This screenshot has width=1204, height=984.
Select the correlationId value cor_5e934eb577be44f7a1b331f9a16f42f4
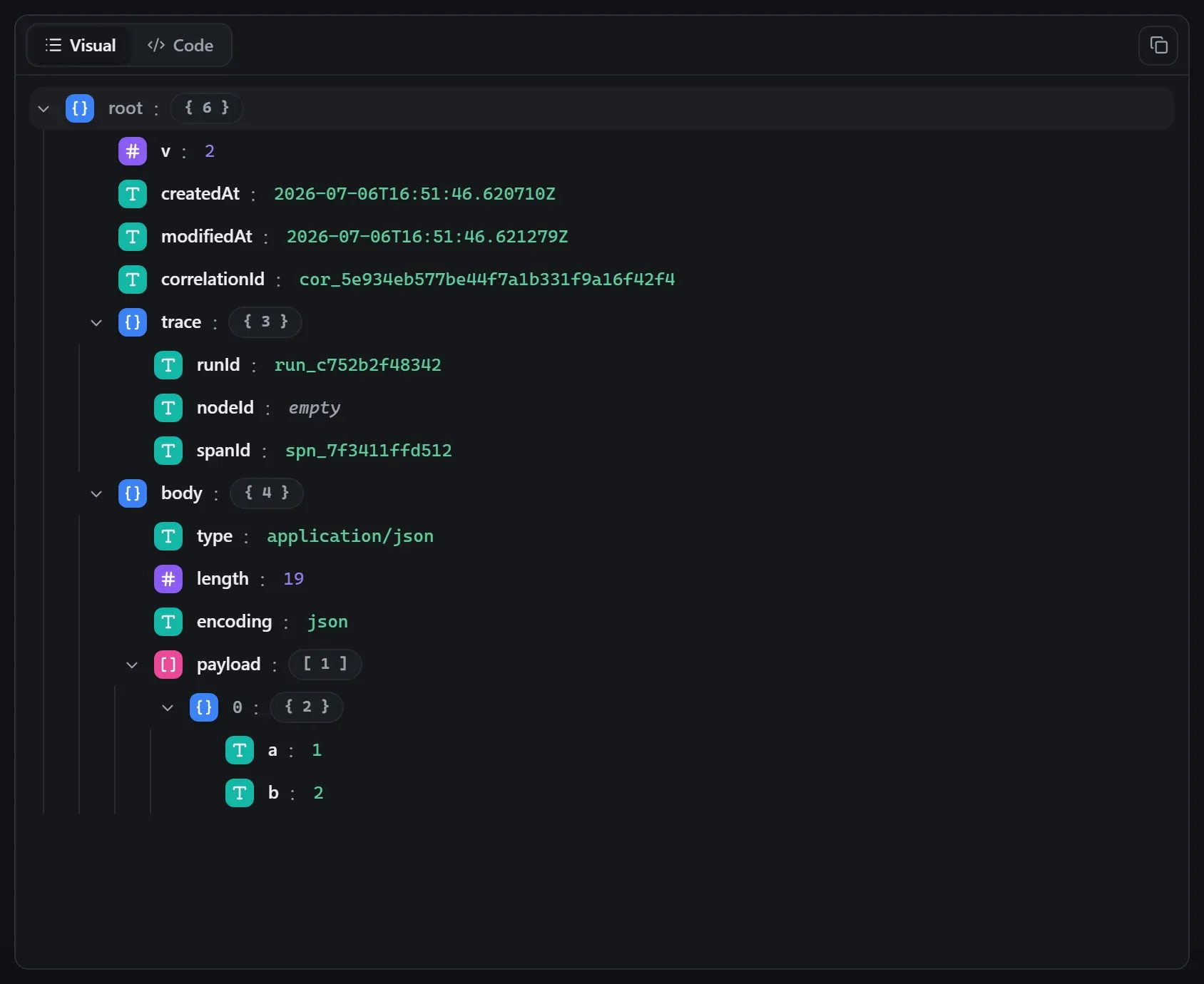pos(487,280)
